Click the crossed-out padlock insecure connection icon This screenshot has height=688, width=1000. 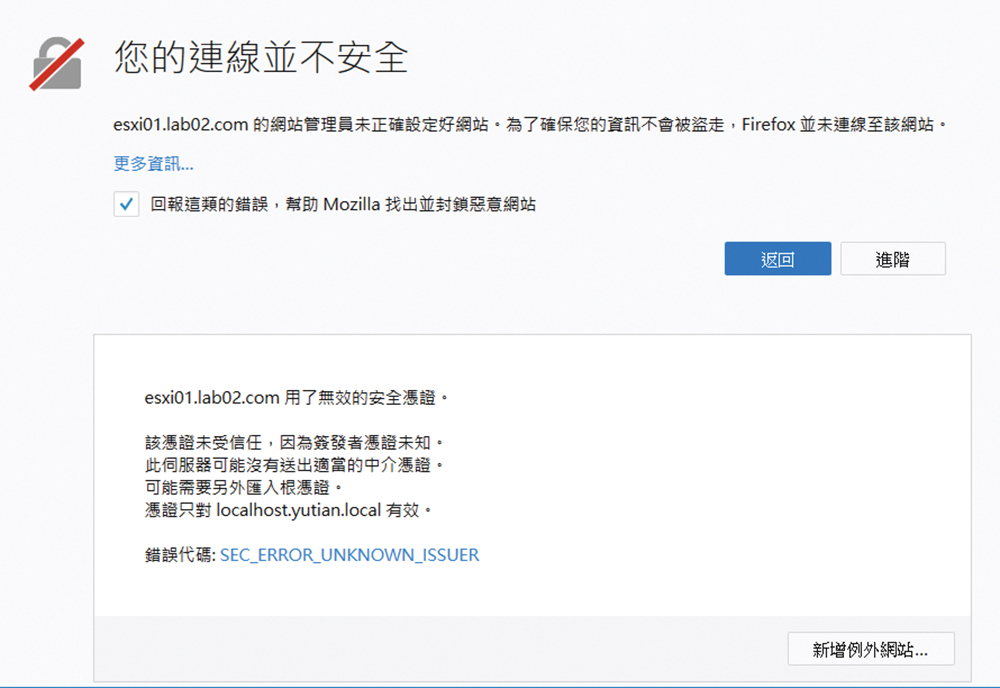[57, 64]
